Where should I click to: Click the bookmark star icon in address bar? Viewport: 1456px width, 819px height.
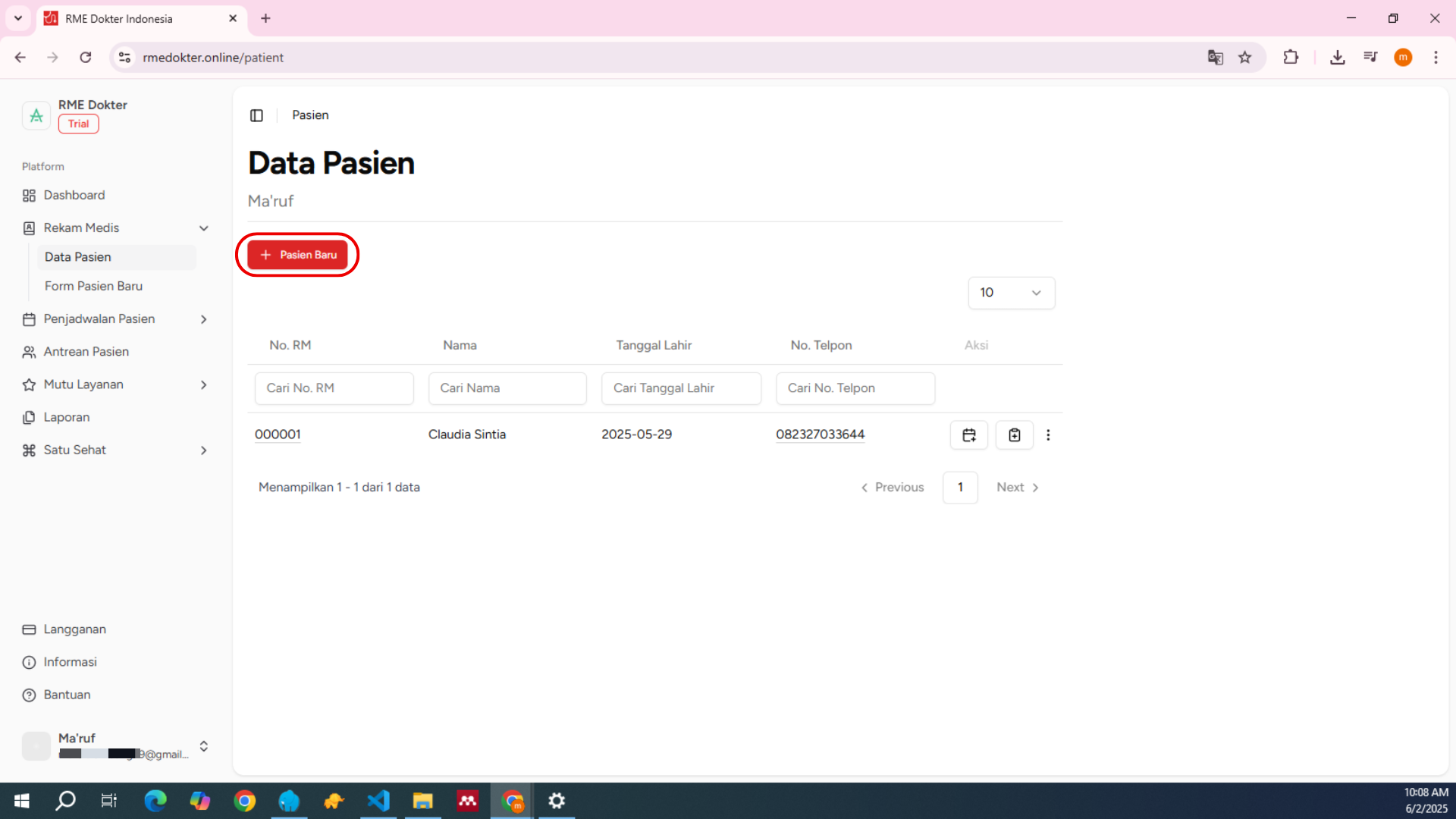click(1244, 58)
